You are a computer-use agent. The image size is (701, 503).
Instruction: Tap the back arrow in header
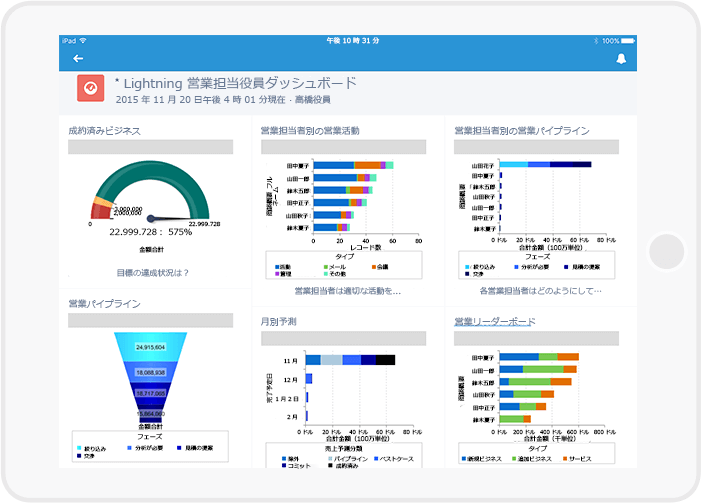[78, 59]
